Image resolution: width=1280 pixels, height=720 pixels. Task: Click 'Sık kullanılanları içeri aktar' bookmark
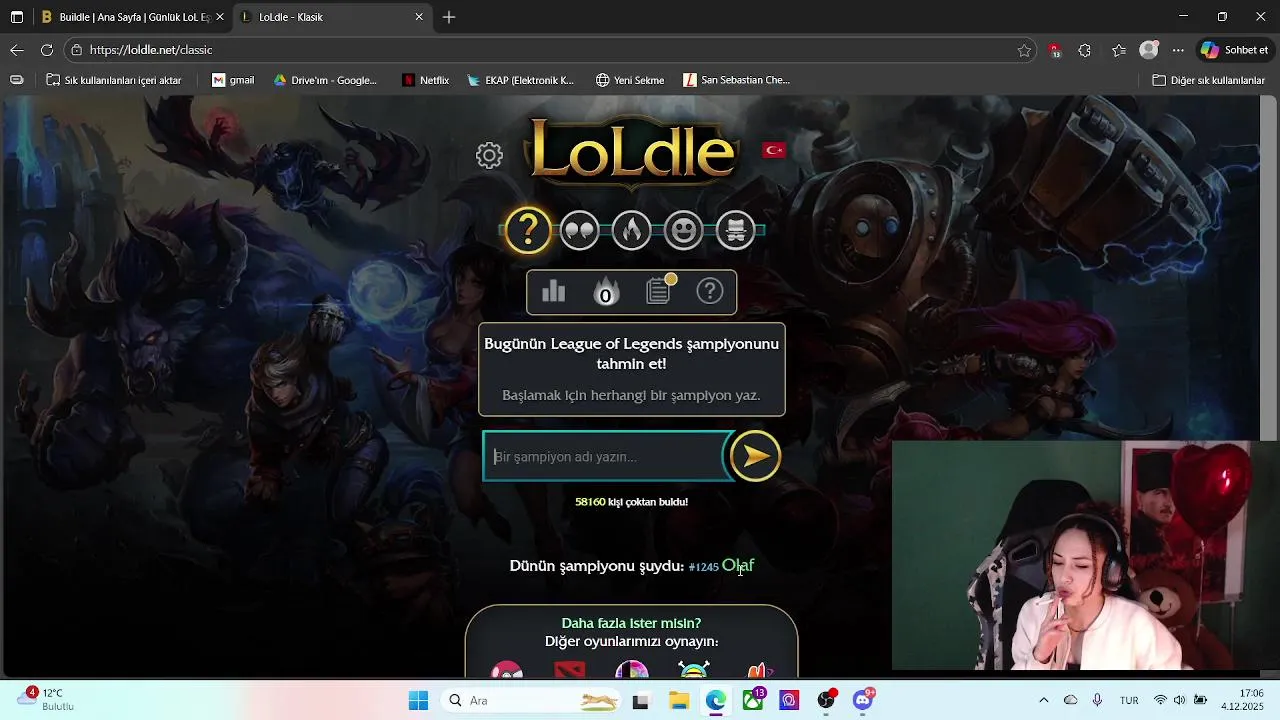[114, 80]
